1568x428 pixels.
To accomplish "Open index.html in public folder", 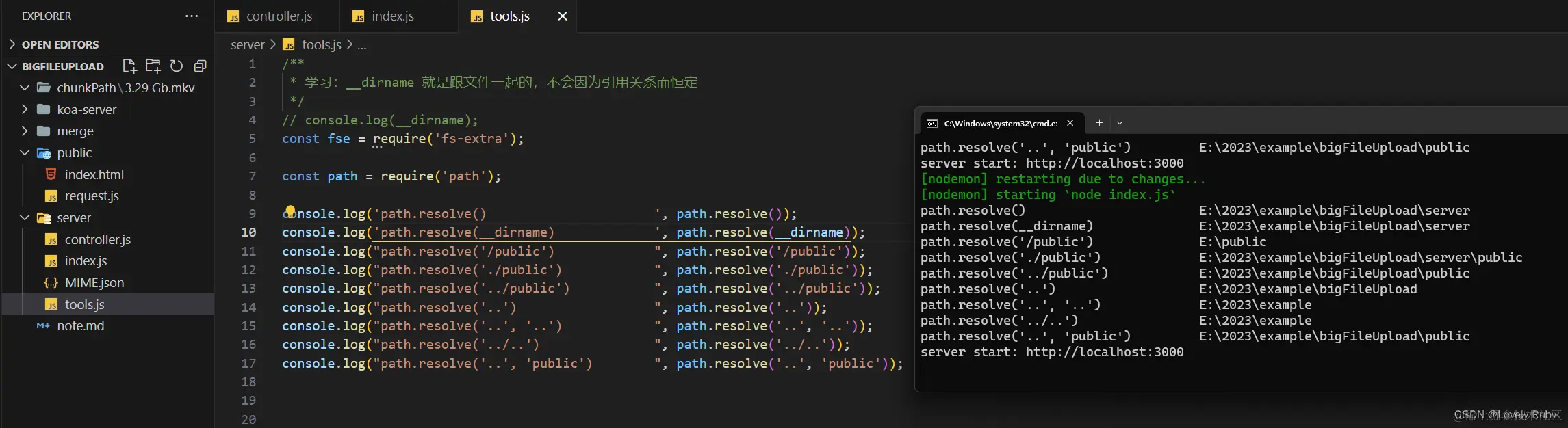I will click(94, 174).
